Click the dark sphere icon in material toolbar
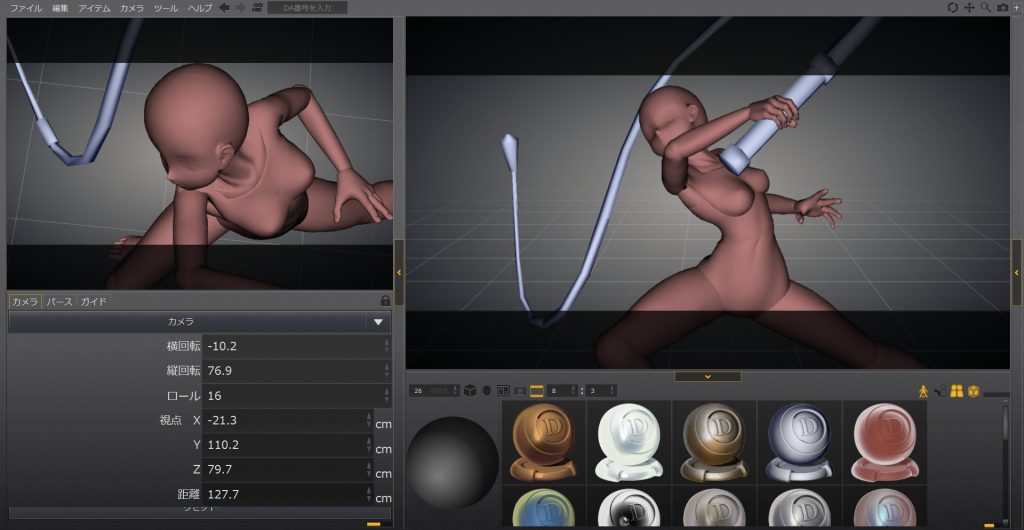Screen dimensions: 1024x530 [x=487, y=391]
